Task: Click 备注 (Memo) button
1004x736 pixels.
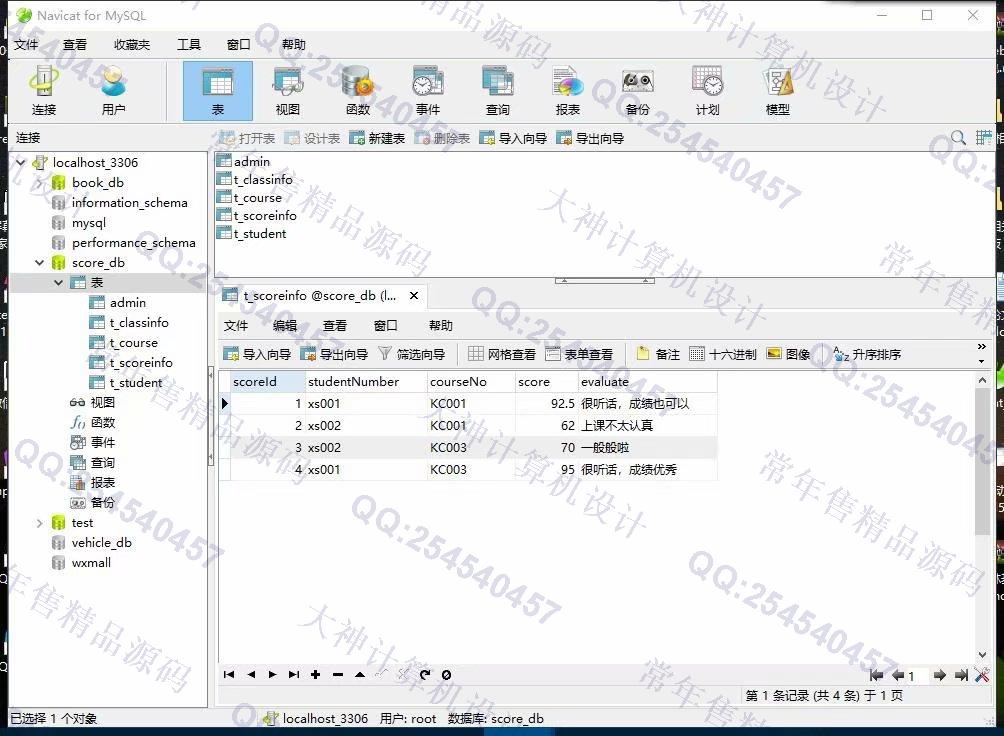Action: [658, 354]
